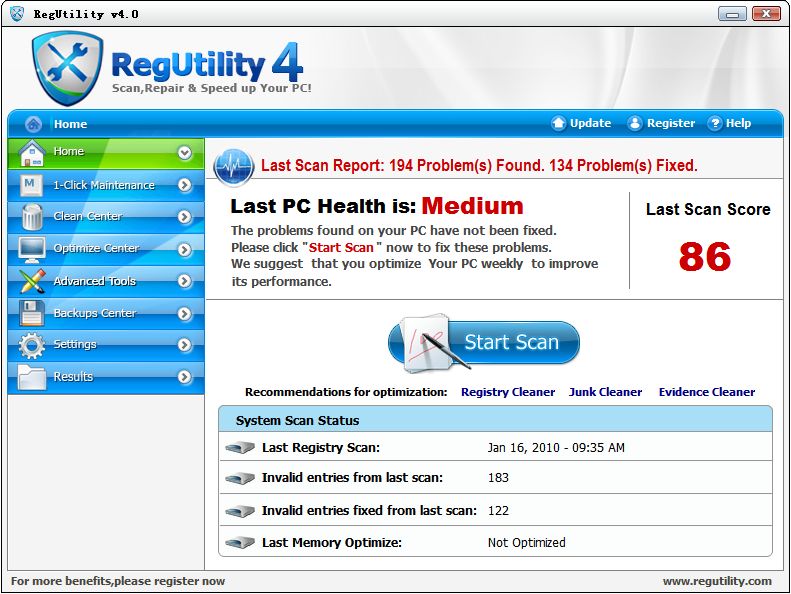Click the Home breadcrumb text in blue bar

click(x=71, y=124)
